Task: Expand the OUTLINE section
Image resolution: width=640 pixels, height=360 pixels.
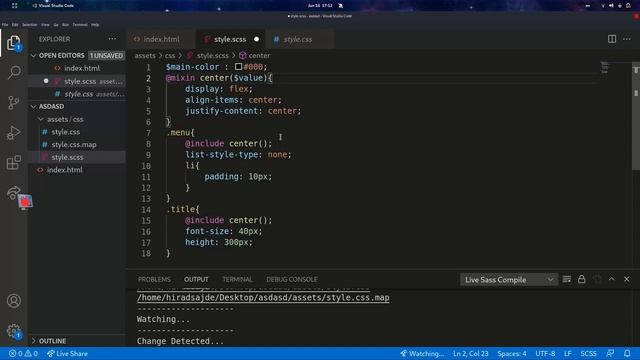Action: coord(33,341)
